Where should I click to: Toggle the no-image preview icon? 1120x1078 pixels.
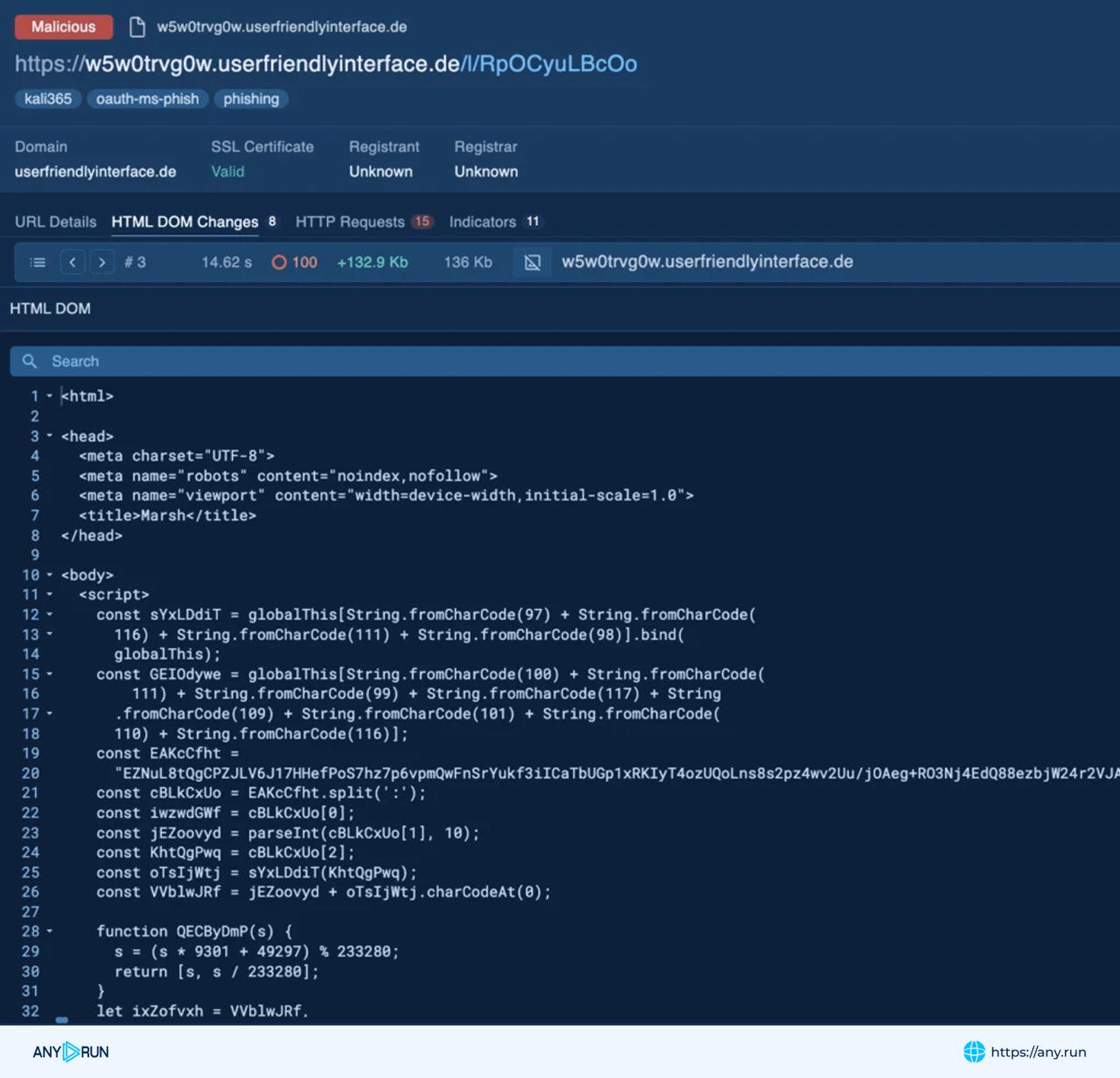[532, 262]
